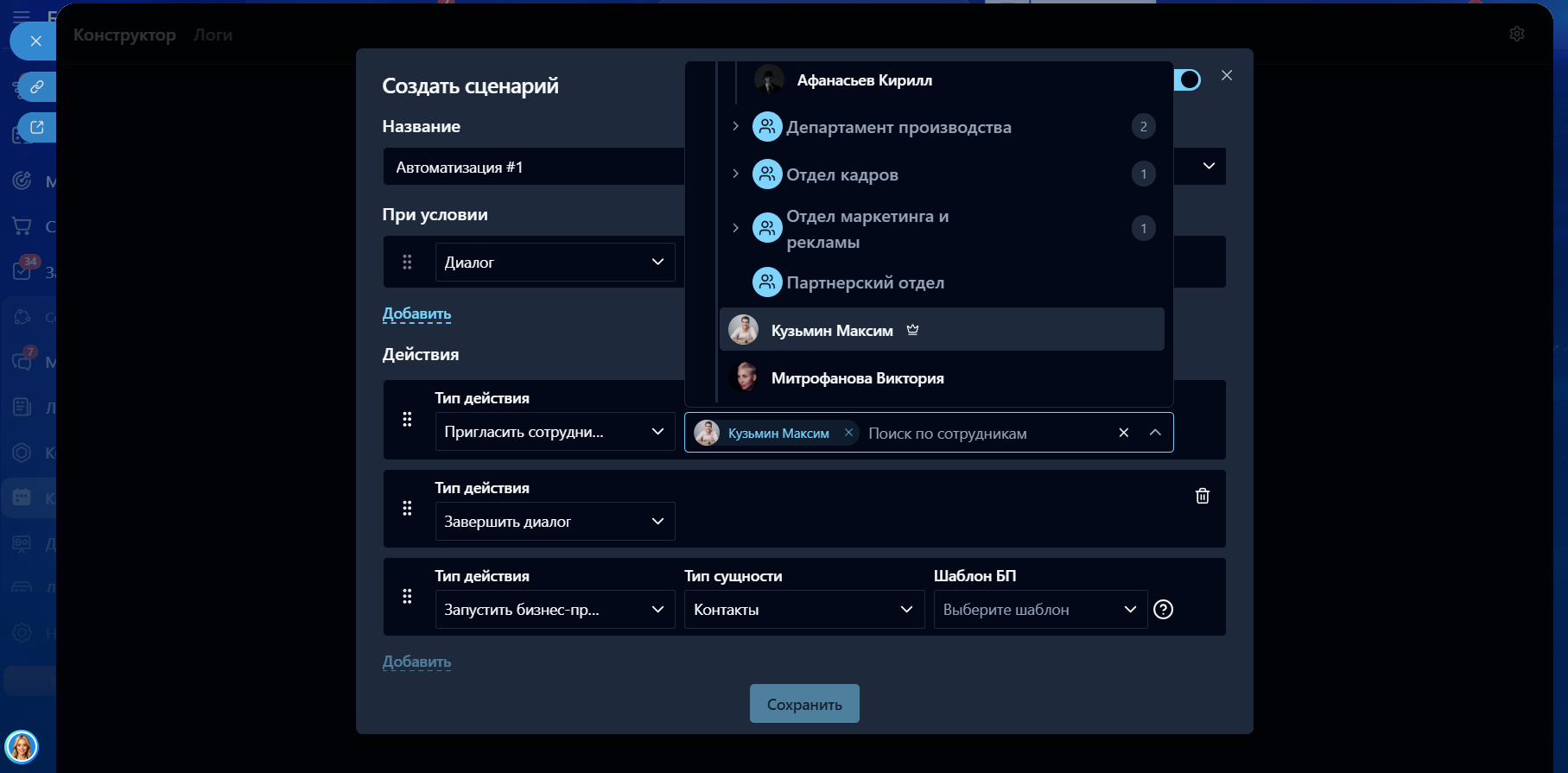1568x773 pixels.
Task: Click the Автоматизация #1 name field
Action: 532,167
